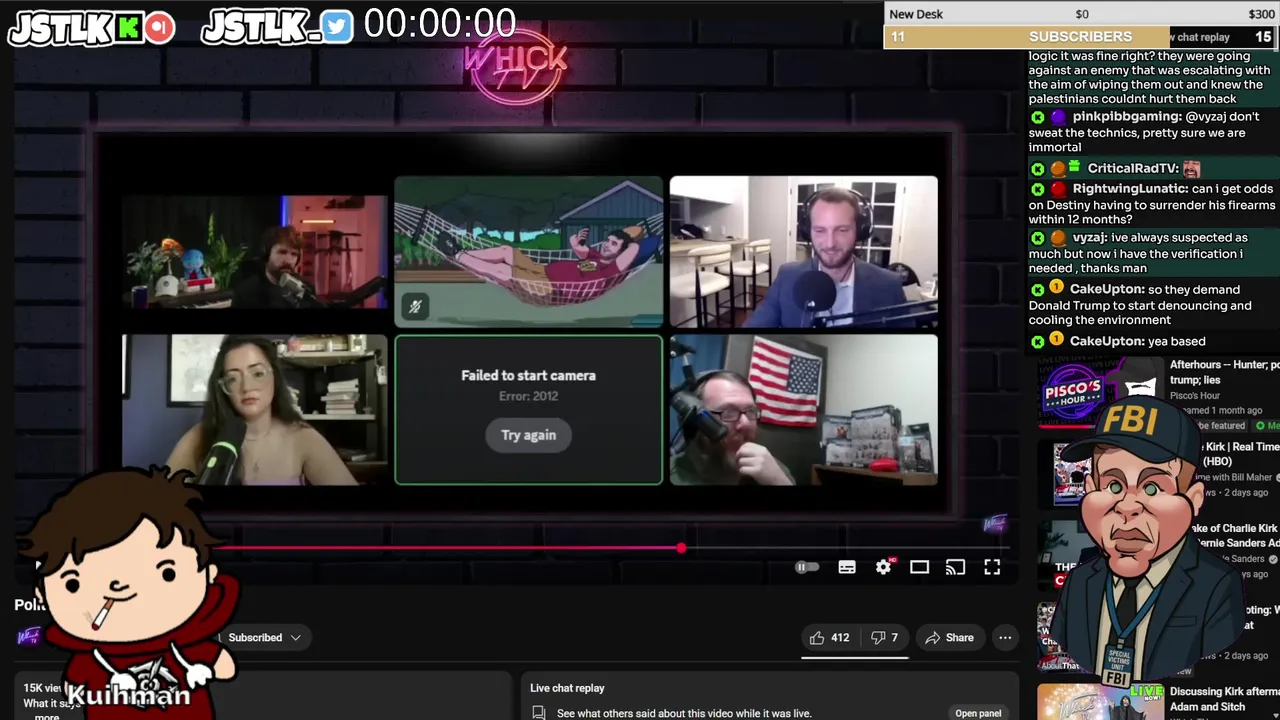
Task: Click the SUBSCRIBERS goal bar
Action: (1080, 36)
